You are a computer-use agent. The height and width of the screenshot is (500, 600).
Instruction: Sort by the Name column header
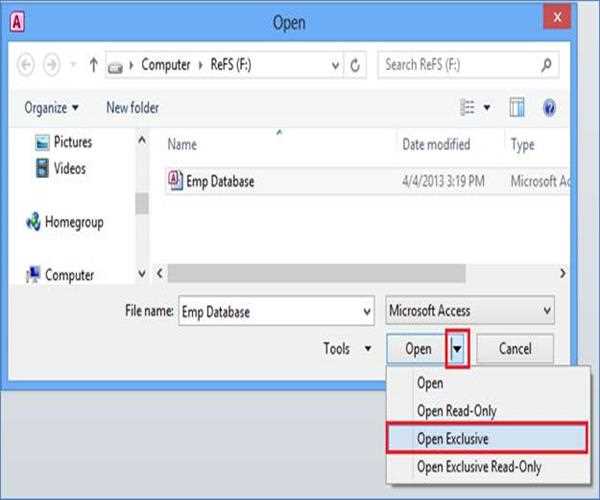point(182,145)
